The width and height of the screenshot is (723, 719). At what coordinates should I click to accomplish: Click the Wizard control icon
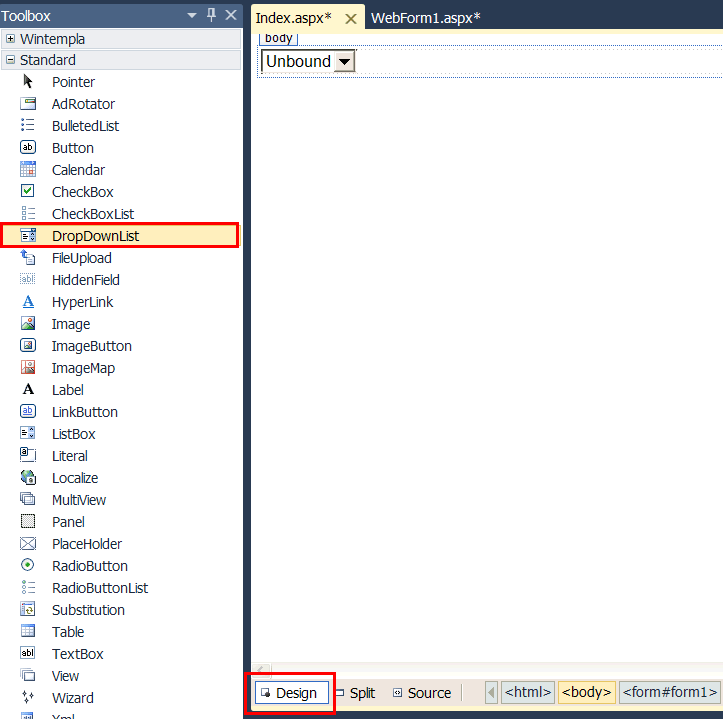click(28, 697)
